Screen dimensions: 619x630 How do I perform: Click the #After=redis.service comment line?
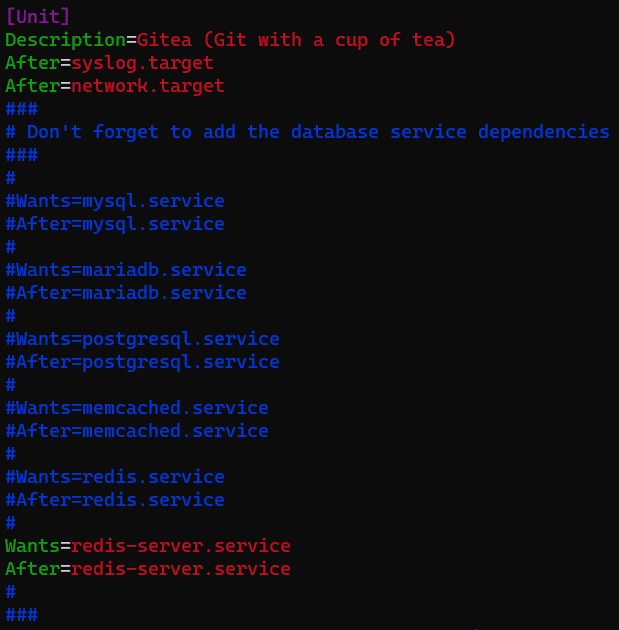tap(115, 500)
